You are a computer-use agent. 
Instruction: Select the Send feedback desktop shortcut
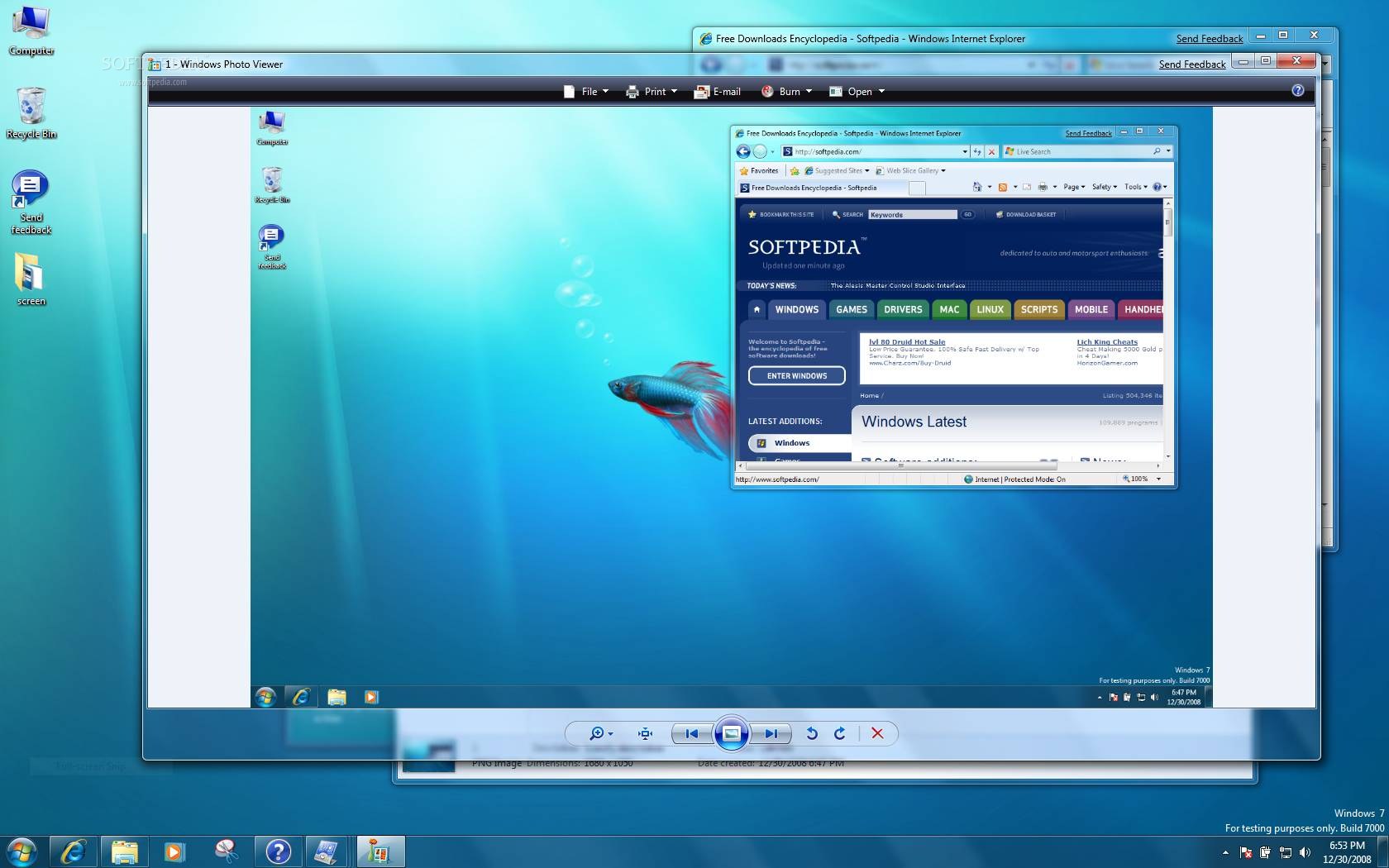tap(31, 203)
